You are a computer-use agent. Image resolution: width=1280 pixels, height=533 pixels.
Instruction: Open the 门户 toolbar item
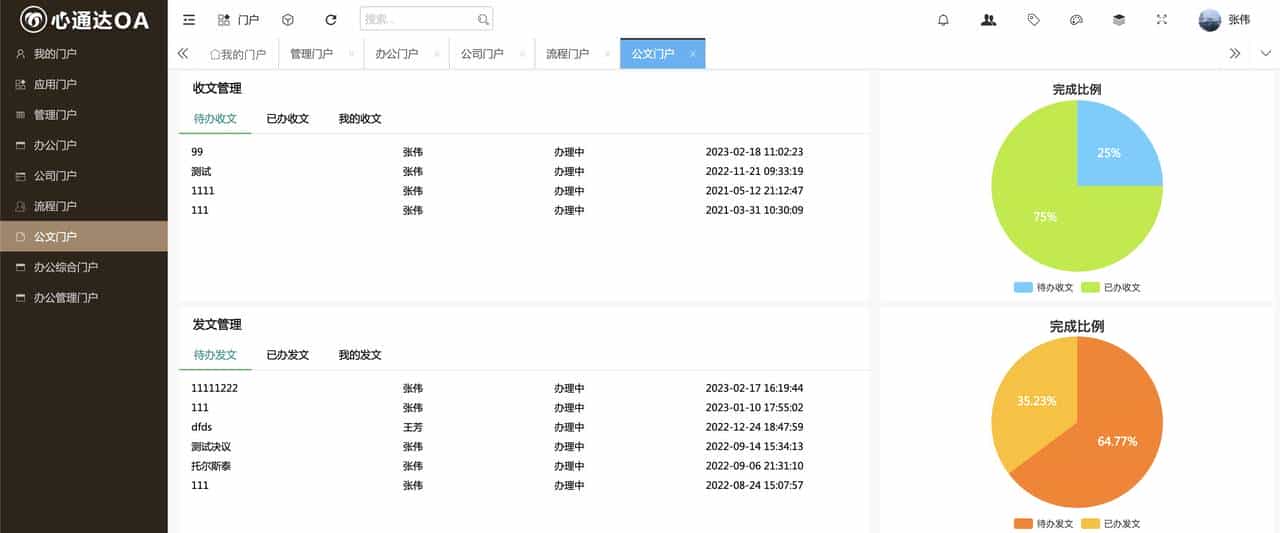238,20
